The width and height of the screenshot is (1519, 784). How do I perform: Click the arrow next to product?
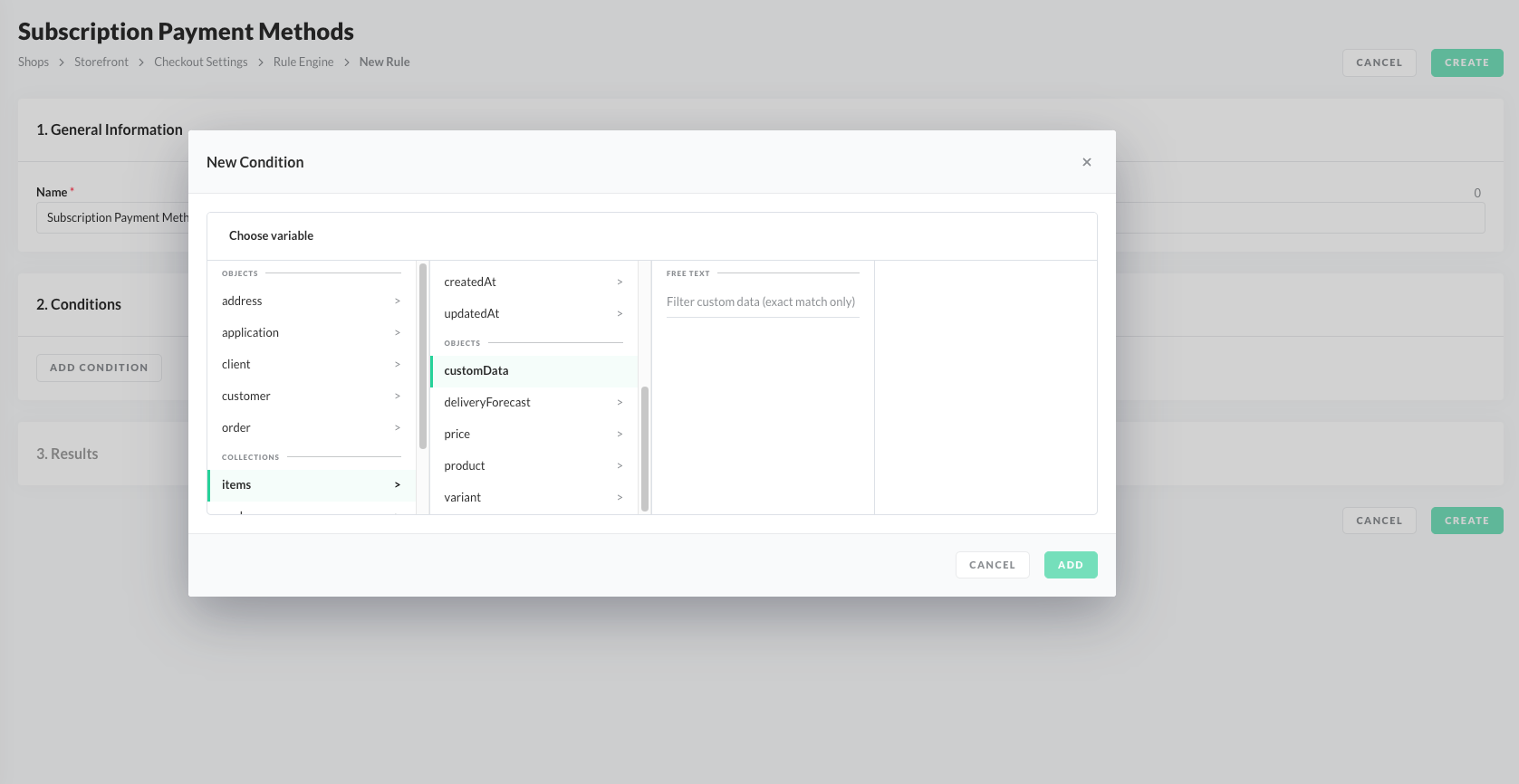pos(620,466)
